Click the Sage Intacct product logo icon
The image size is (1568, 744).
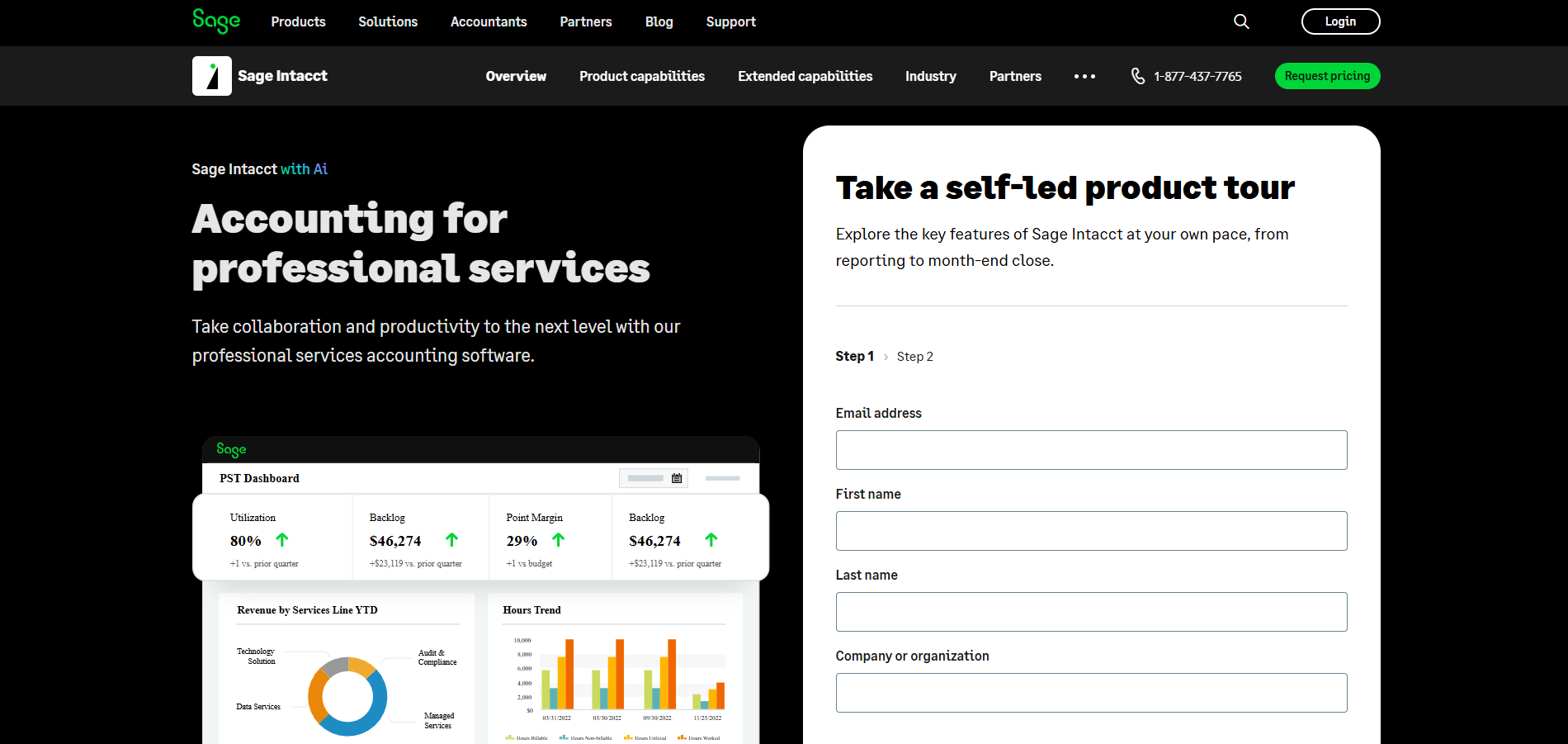212,76
